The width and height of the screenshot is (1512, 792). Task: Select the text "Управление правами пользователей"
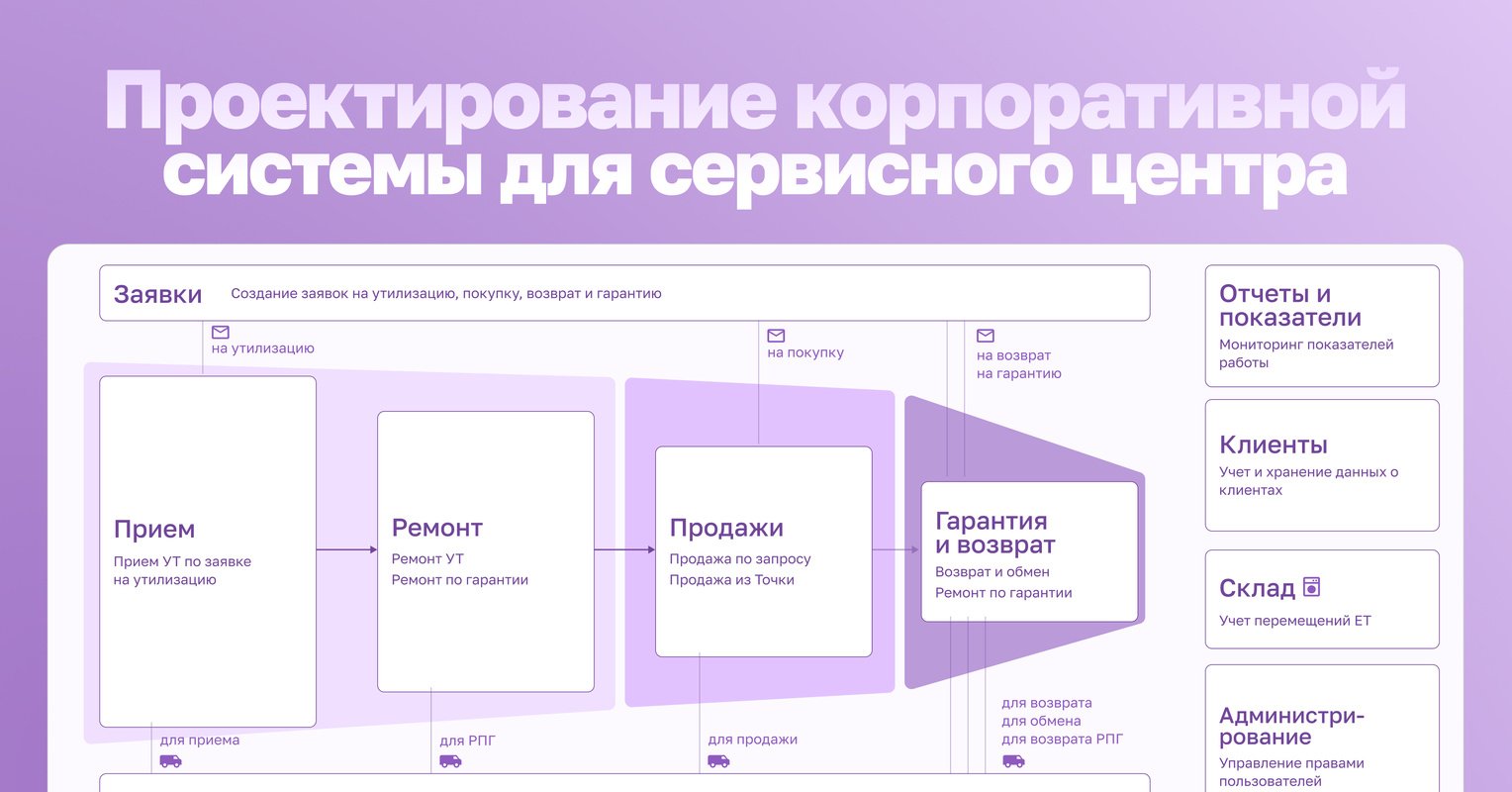pos(1291,772)
